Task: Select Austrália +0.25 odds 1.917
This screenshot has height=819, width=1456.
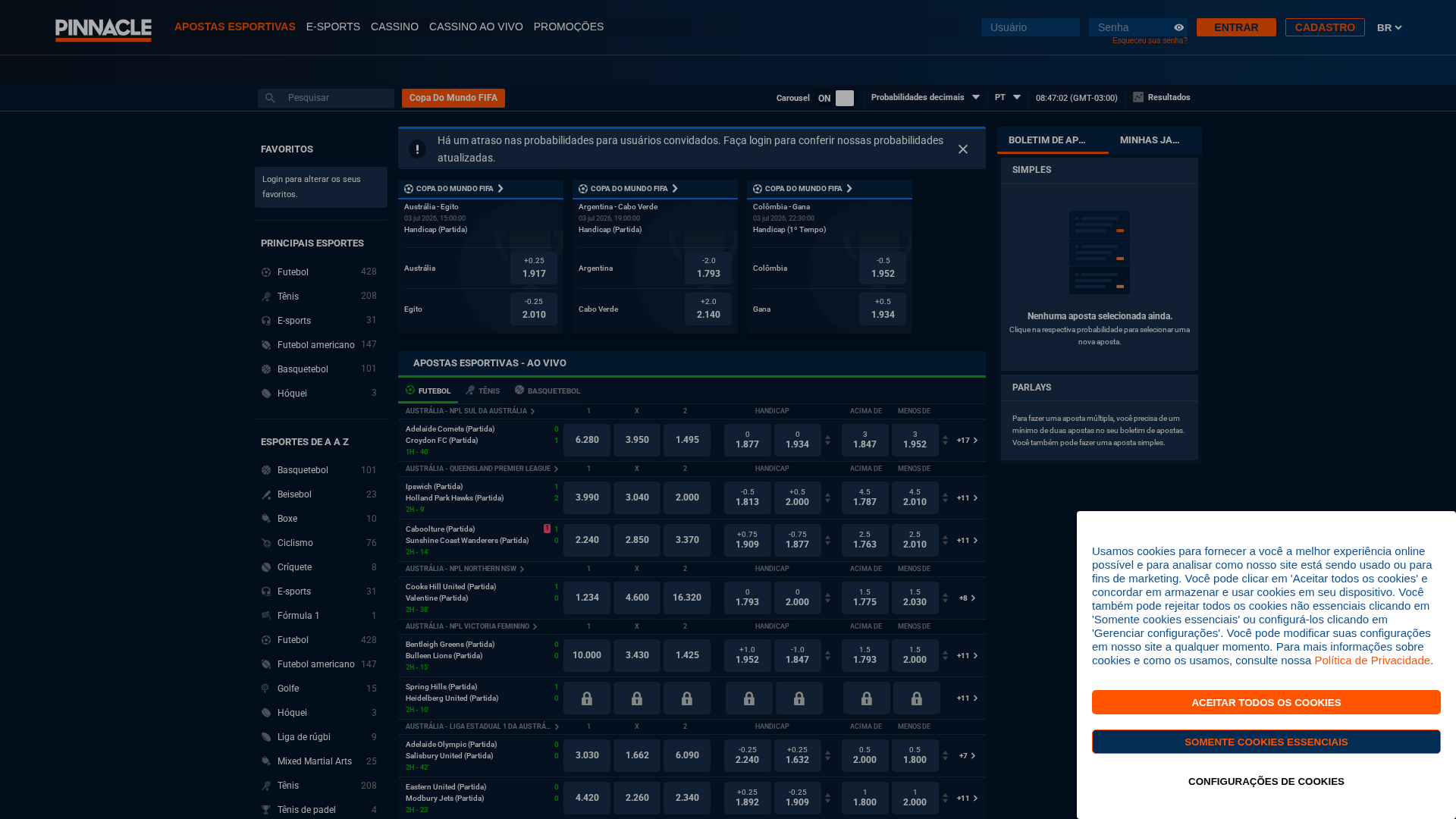Action: pyautogui.click(x=534, y=268)
